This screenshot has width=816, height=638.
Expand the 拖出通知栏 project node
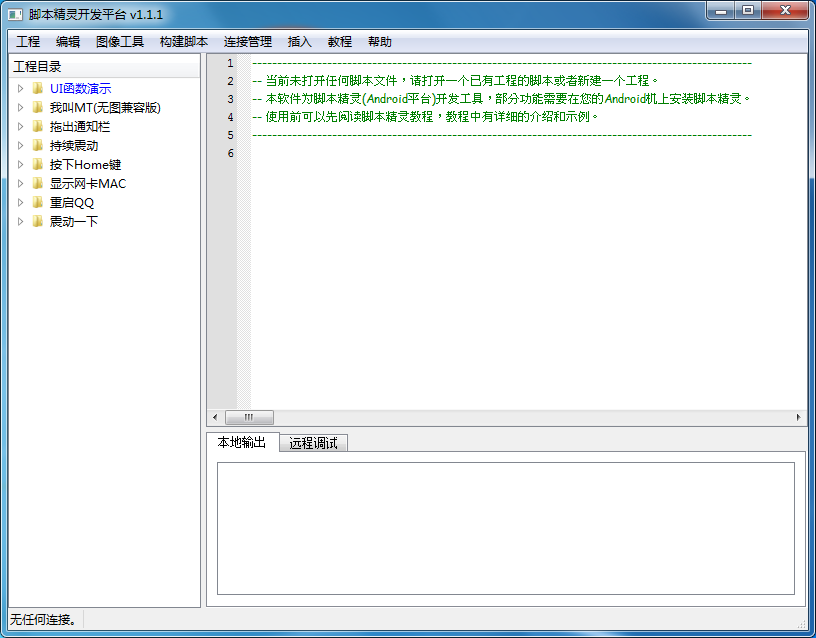click(x=20, y=126)
